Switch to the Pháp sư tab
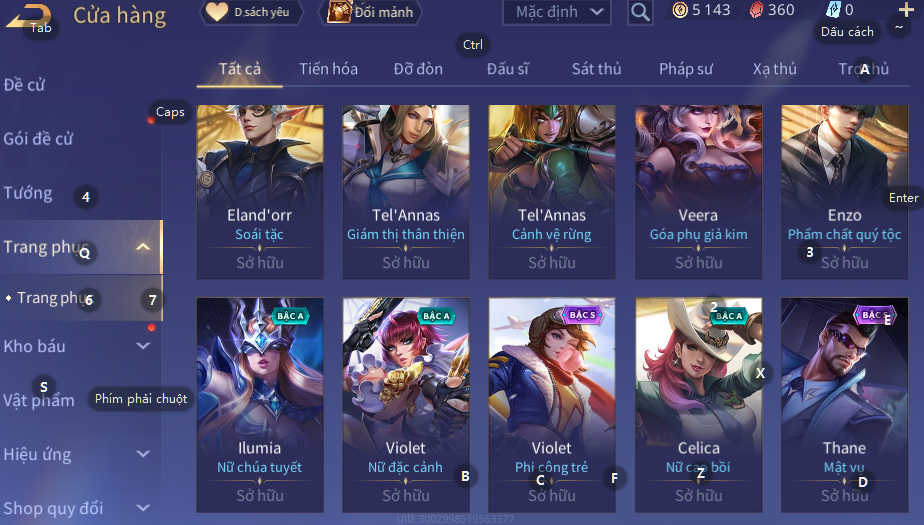The image size is (924, 525). click(x=686, y=69)
